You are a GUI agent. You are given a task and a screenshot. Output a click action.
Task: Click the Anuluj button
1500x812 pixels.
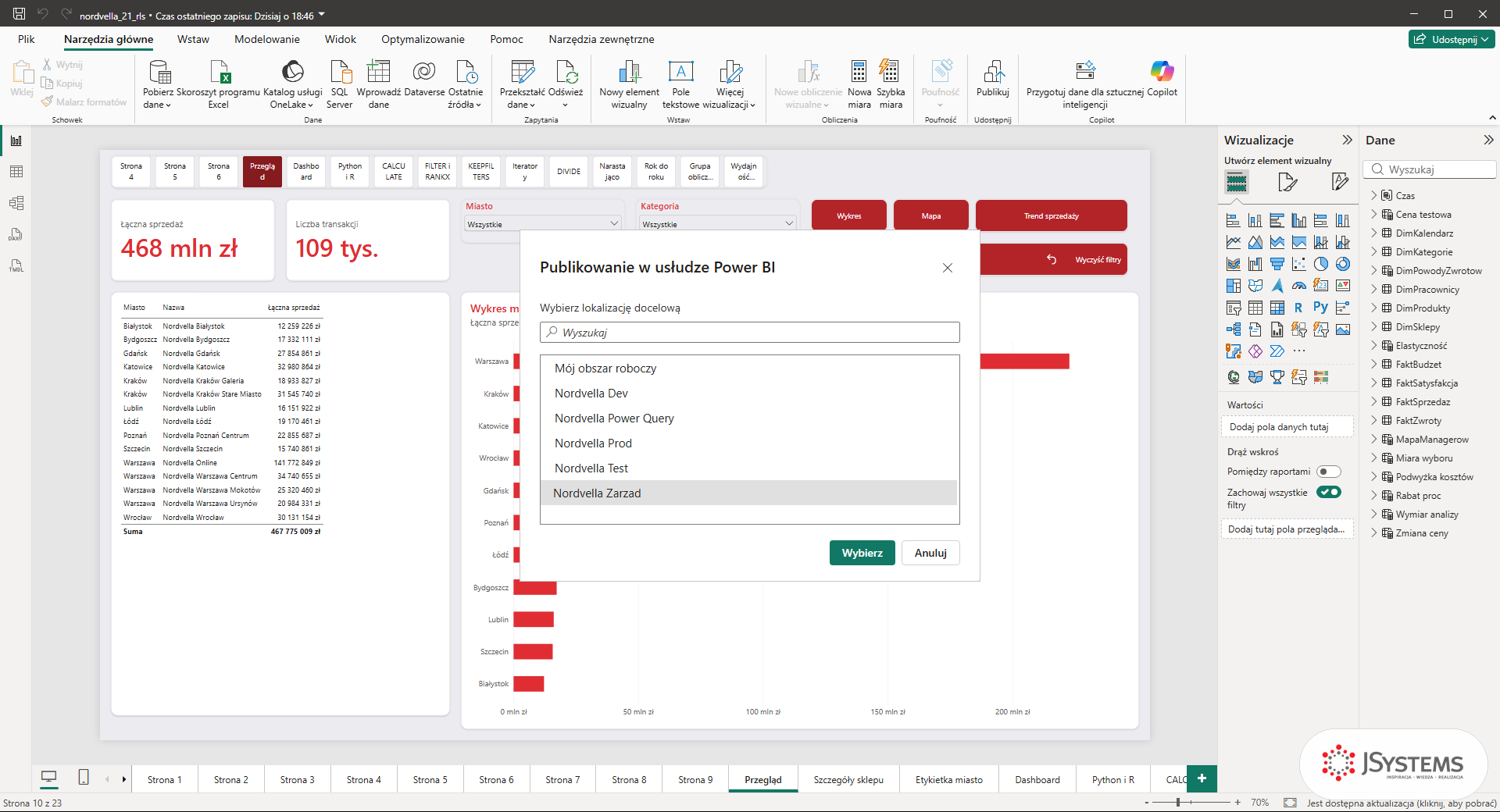click(x=930, y=553)
